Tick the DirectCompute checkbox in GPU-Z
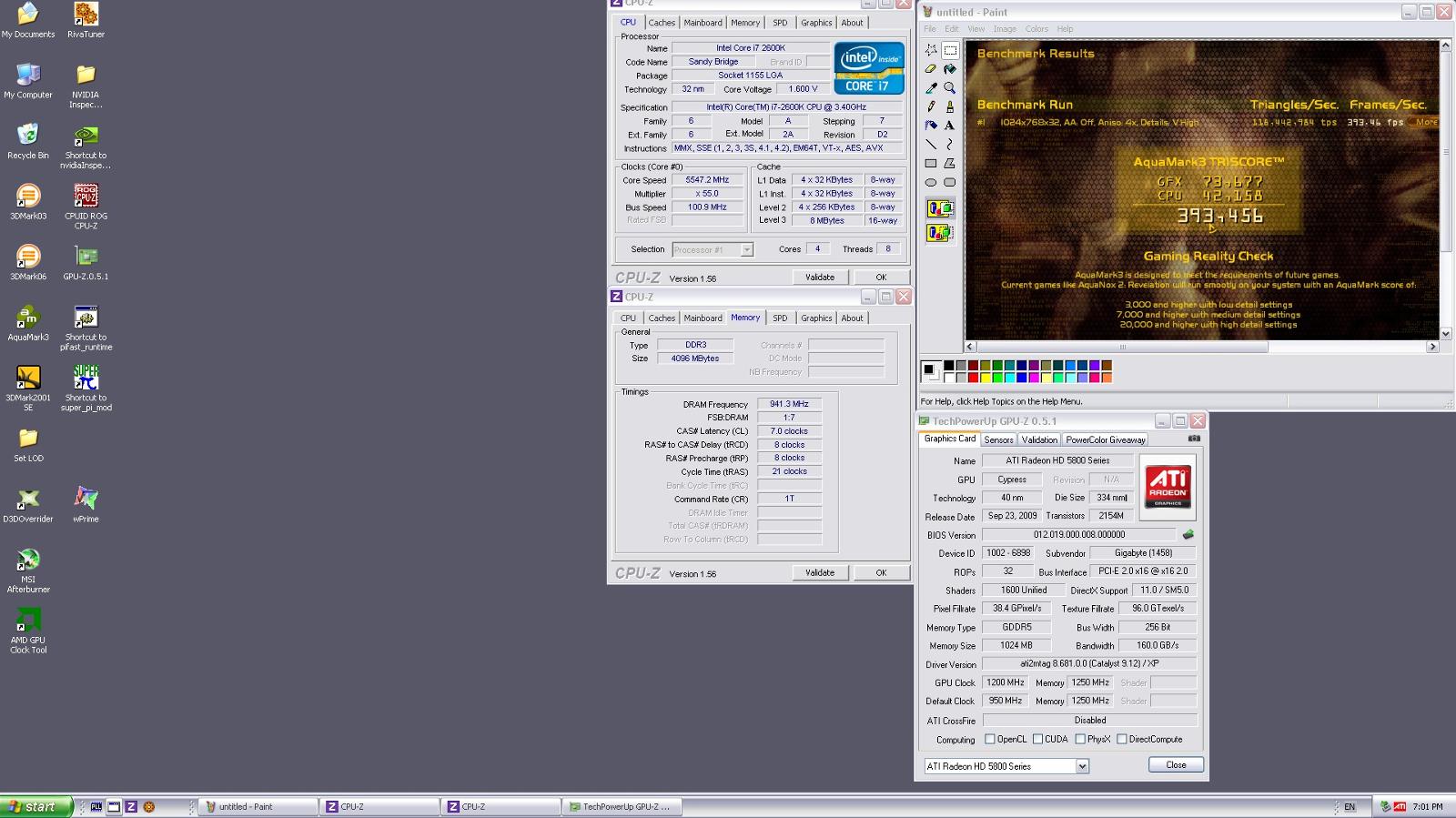 click(1122, 739)
